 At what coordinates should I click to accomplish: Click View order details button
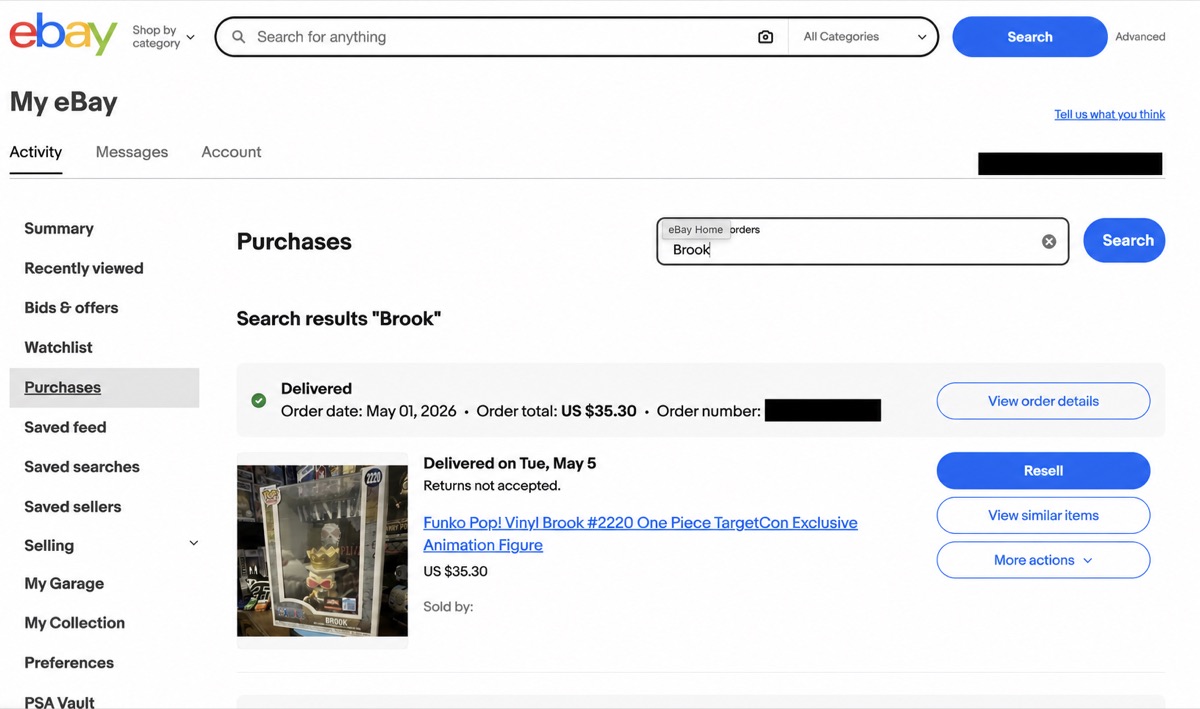pos(1043,401)
